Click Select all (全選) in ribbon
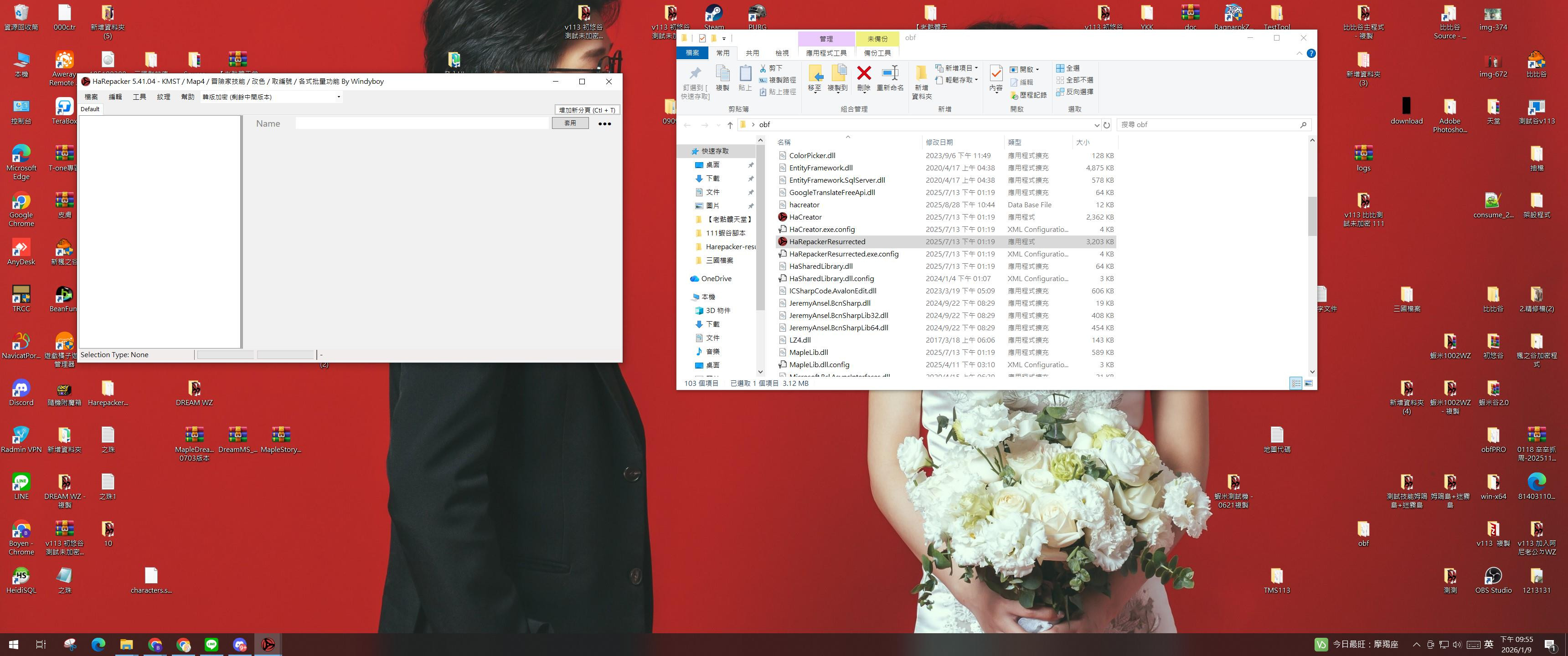 click(1068, 68)
